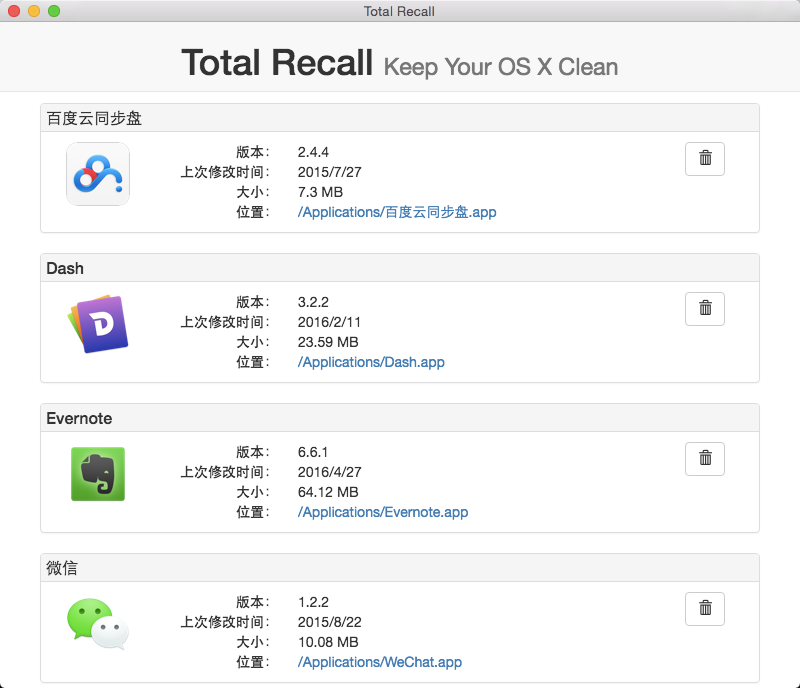Screen dimensions: 800x688
Task: Select the 百度云同步盘 section header
Action: [x=399, y=118]
